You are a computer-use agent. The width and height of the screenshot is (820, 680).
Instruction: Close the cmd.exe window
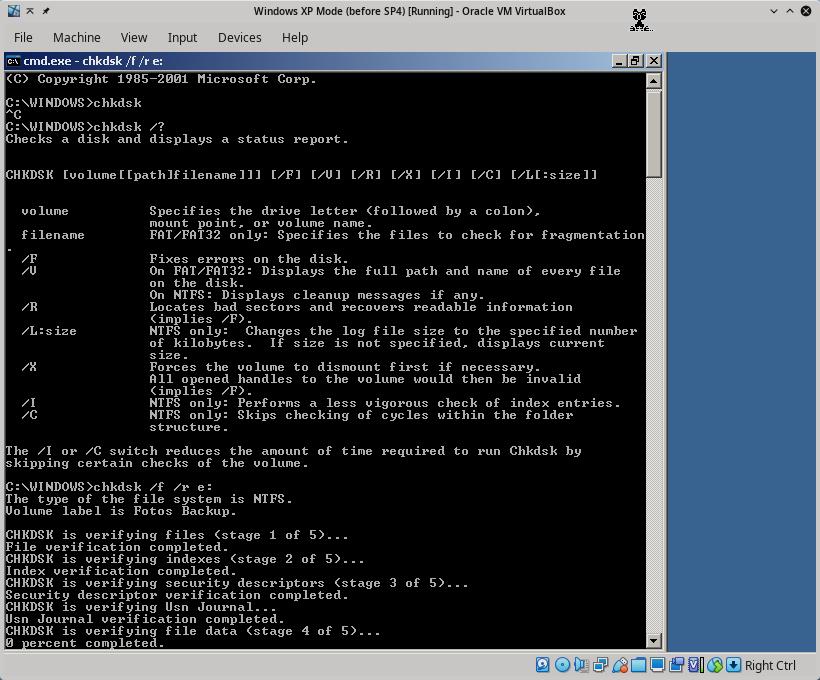pyautogui.click(x=654, y=61)
